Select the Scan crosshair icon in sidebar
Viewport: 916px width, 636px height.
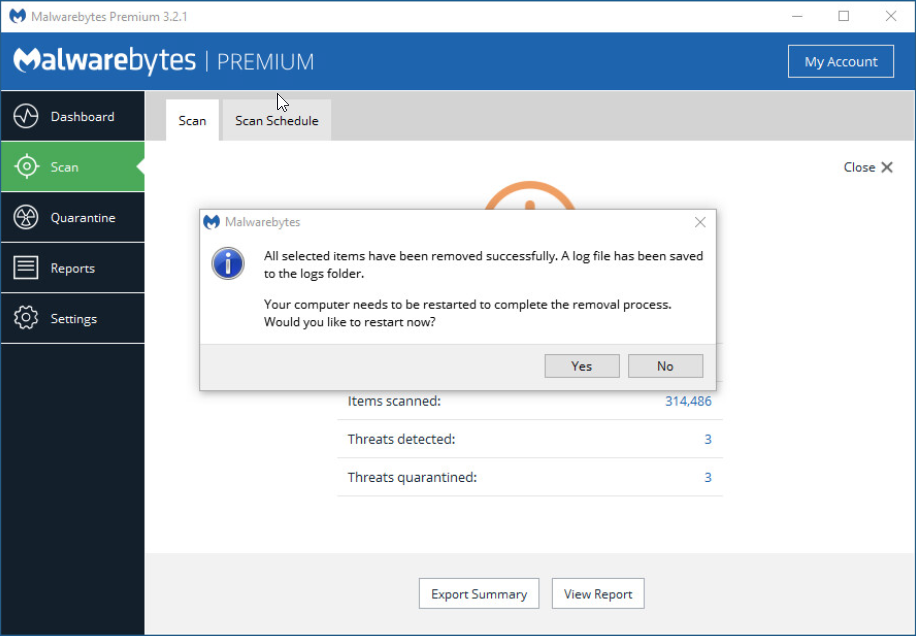(26, 166)
